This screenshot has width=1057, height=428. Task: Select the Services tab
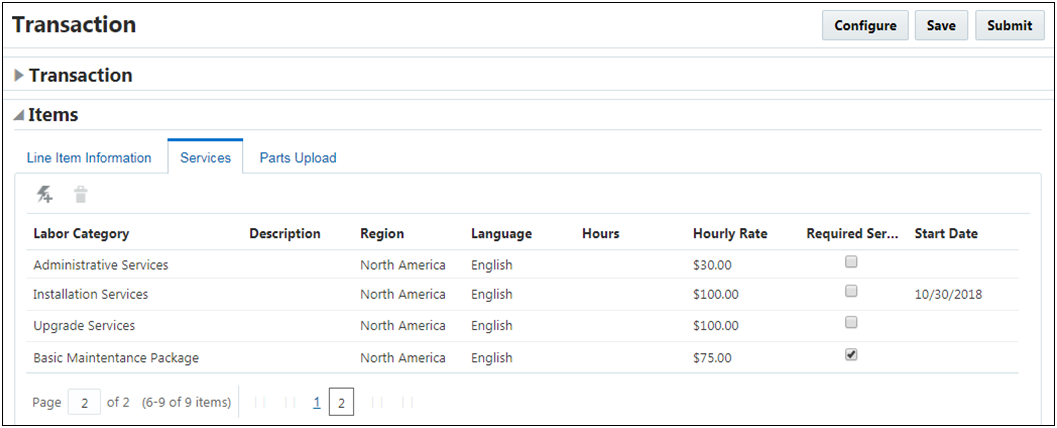pyautogui.click(x=205, y=158)
